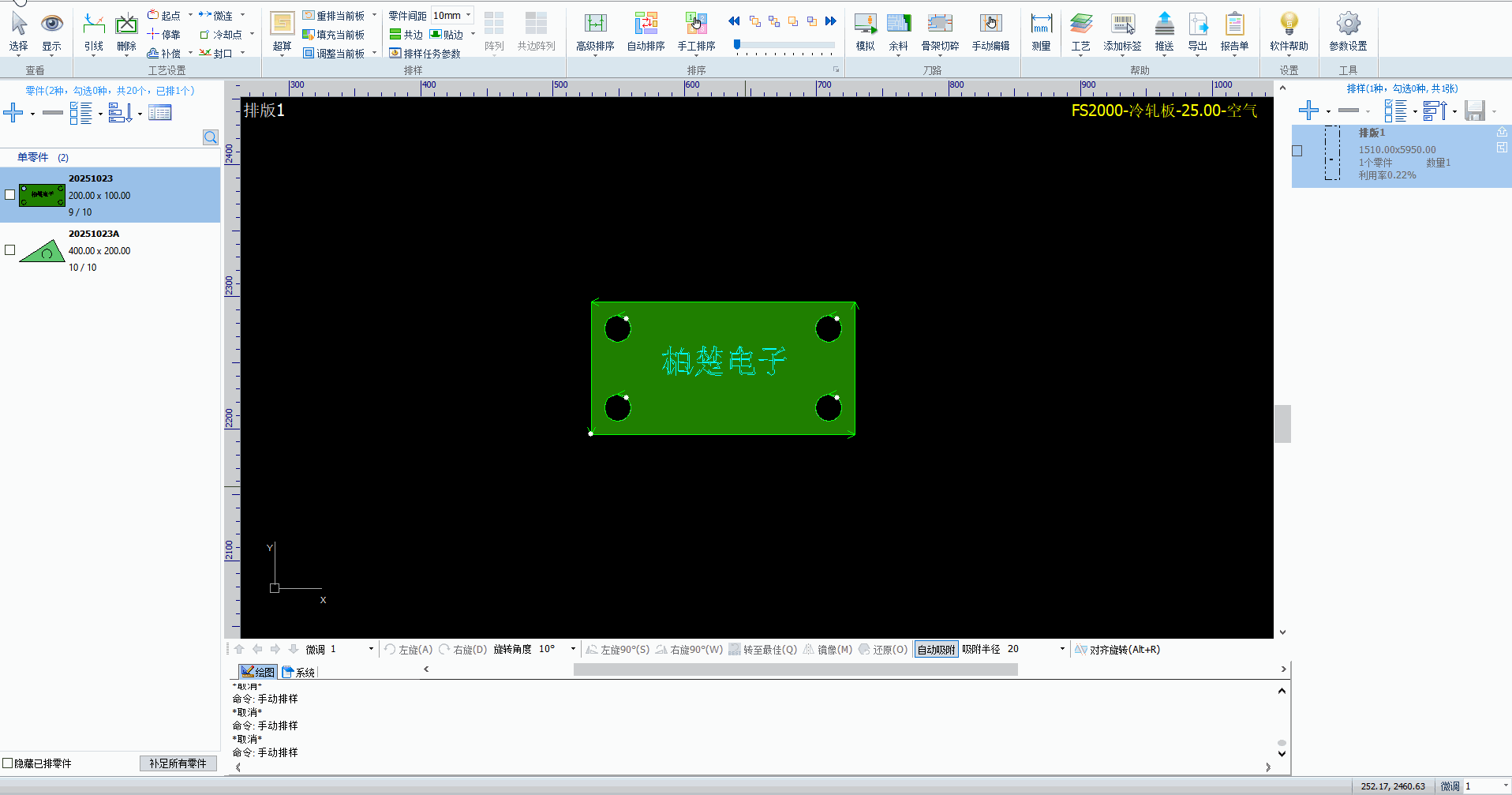The width and height of the screenshot is (1512, 795).
Task: Tick the checkbox beside part 20251023A
Action: coord(10,249)
